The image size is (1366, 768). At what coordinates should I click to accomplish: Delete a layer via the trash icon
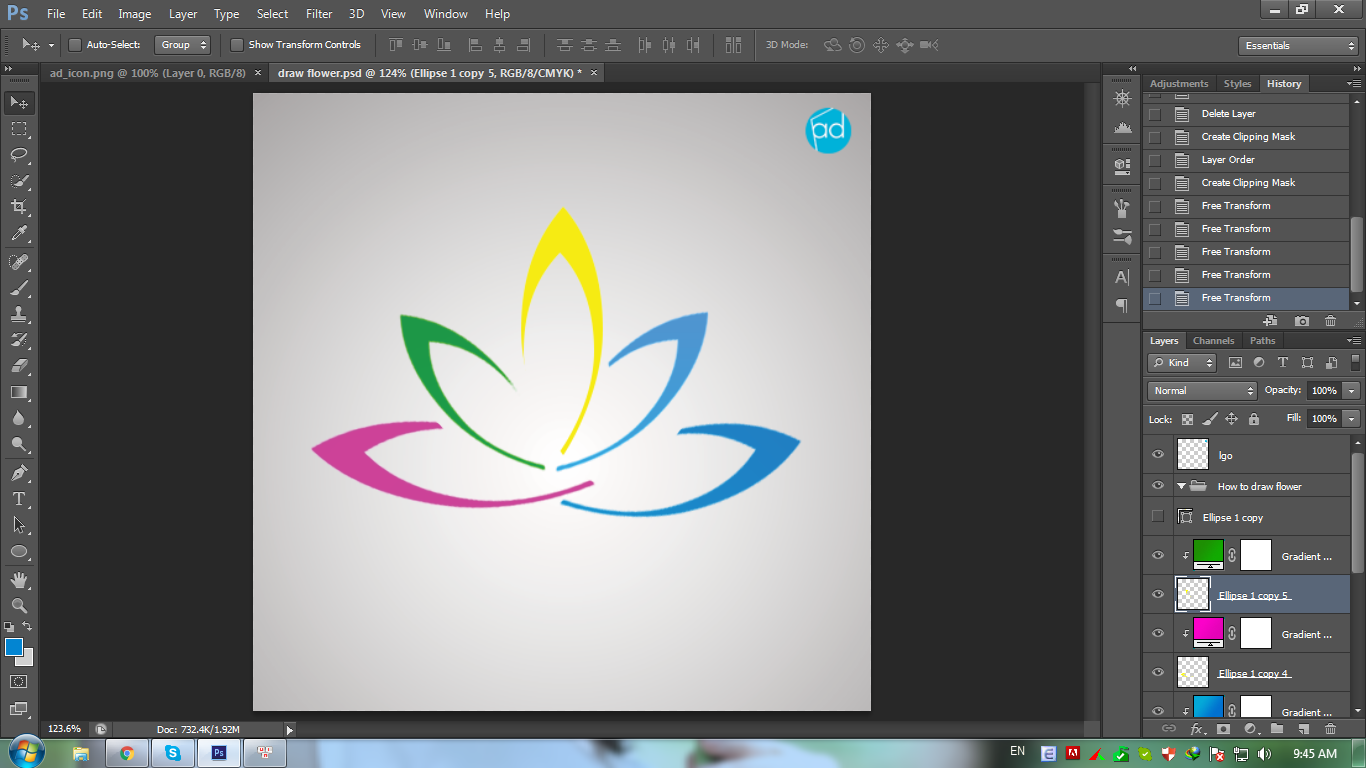tap(1330, 729)
